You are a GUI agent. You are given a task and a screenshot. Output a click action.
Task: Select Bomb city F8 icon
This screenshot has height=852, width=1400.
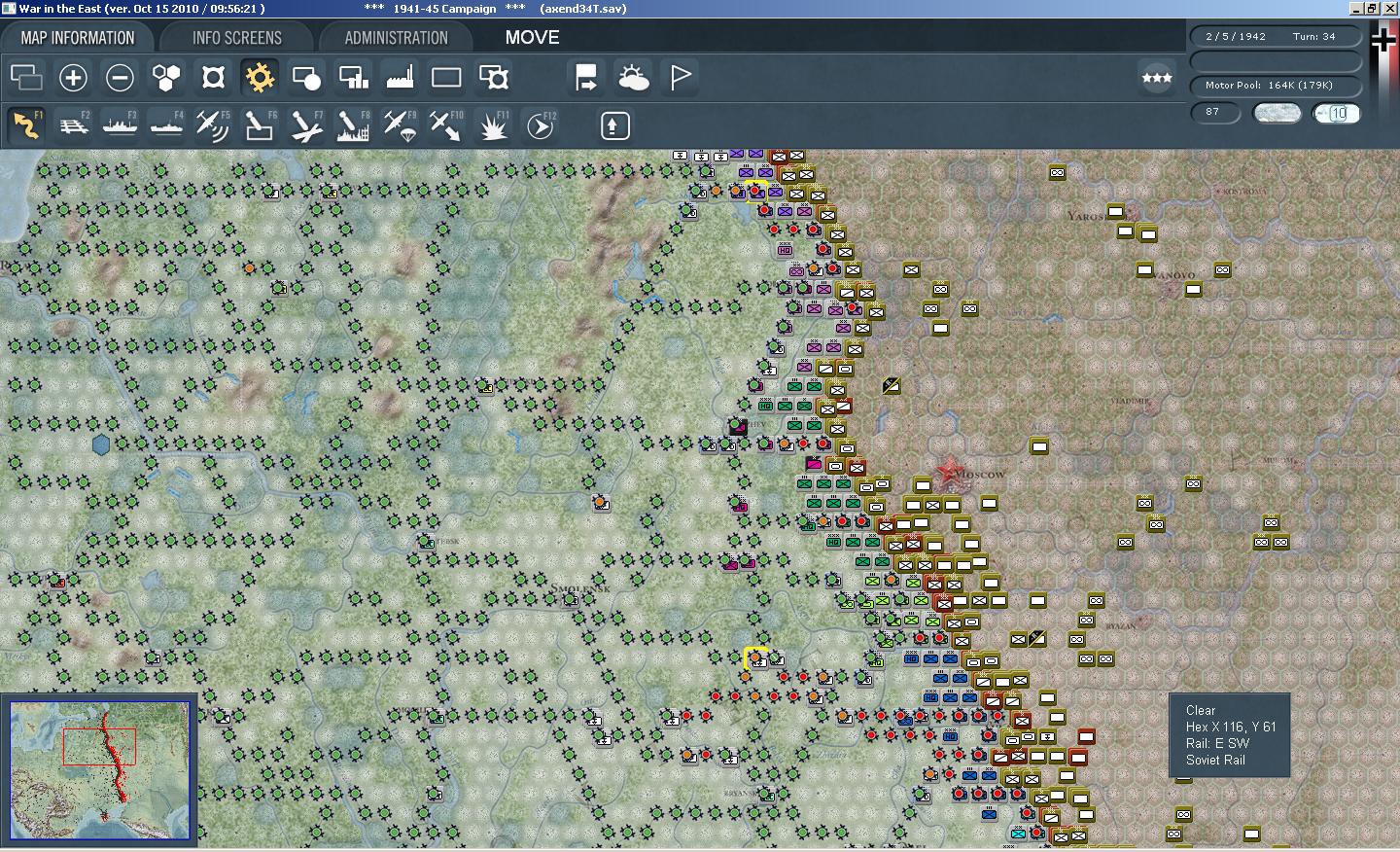(353, 125)
